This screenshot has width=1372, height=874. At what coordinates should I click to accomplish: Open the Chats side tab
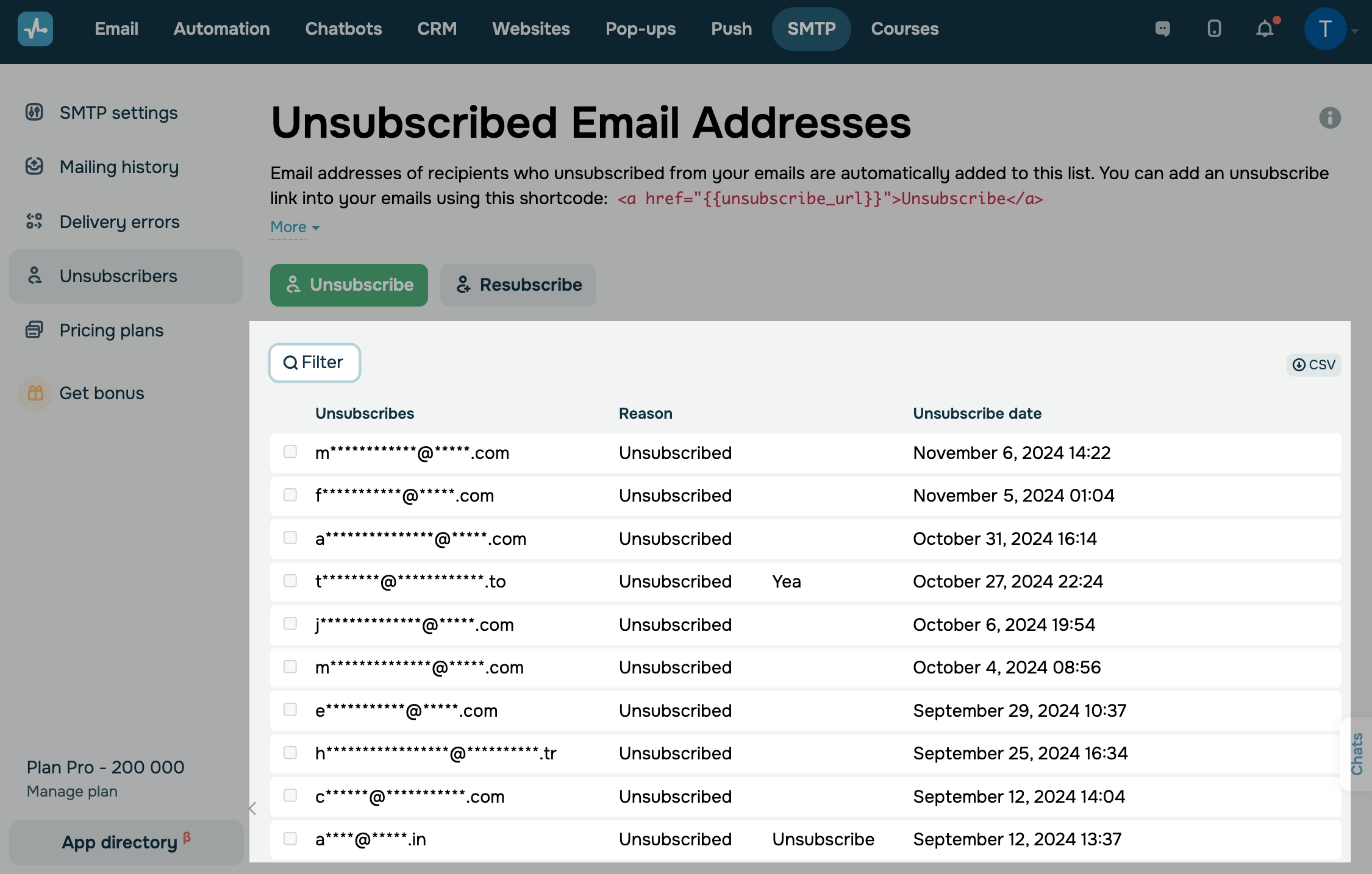[x=1357, y=754]
